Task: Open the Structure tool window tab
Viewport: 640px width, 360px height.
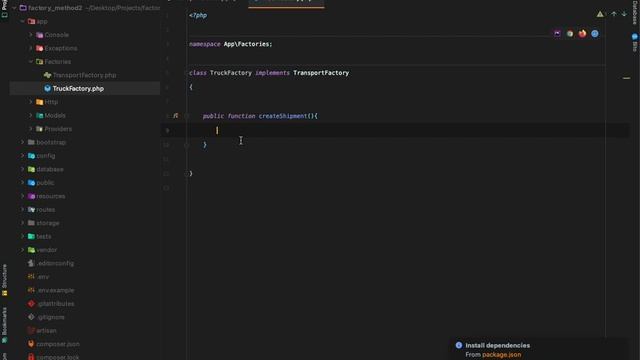Action: point(4,280)
